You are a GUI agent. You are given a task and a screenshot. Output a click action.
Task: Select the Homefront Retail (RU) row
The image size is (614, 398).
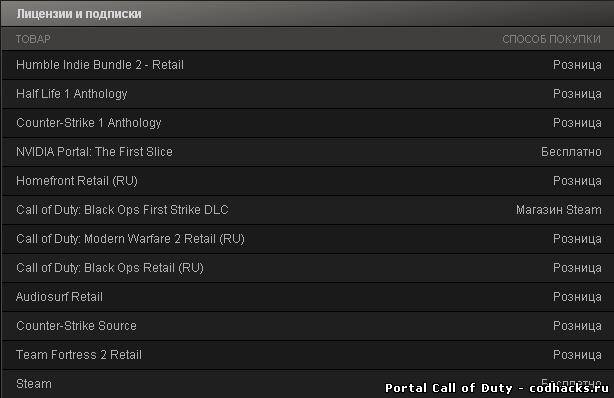tap(308, 181)
